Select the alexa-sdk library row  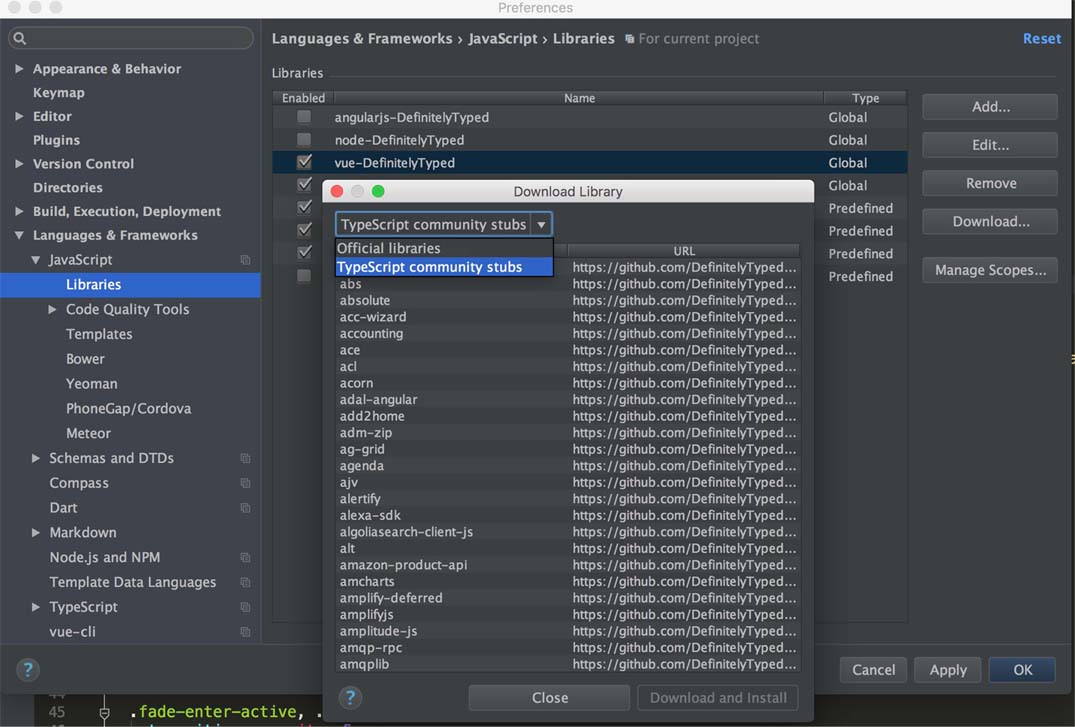[567, 515]
